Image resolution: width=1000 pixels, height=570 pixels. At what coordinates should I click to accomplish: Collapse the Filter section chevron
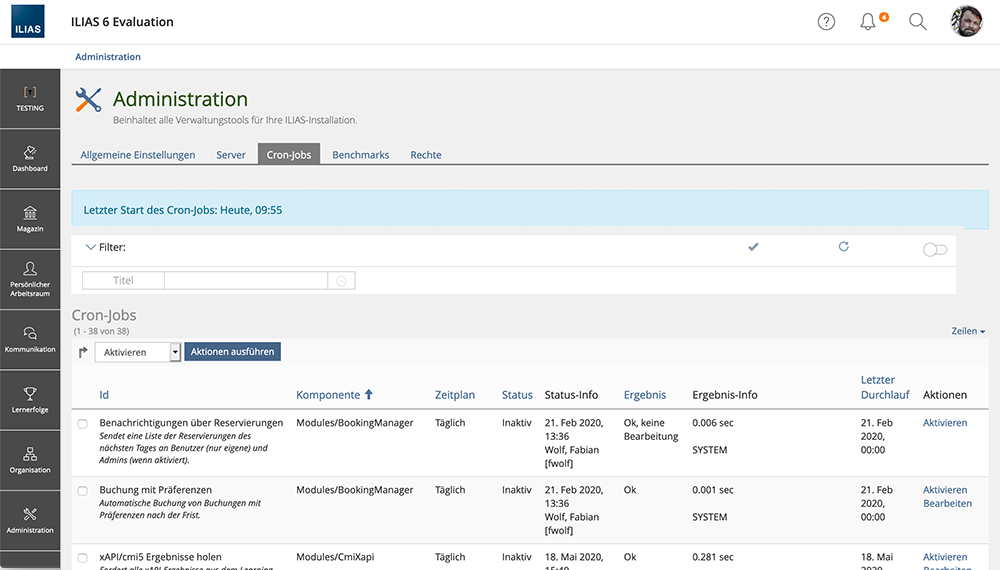[91, 247]
